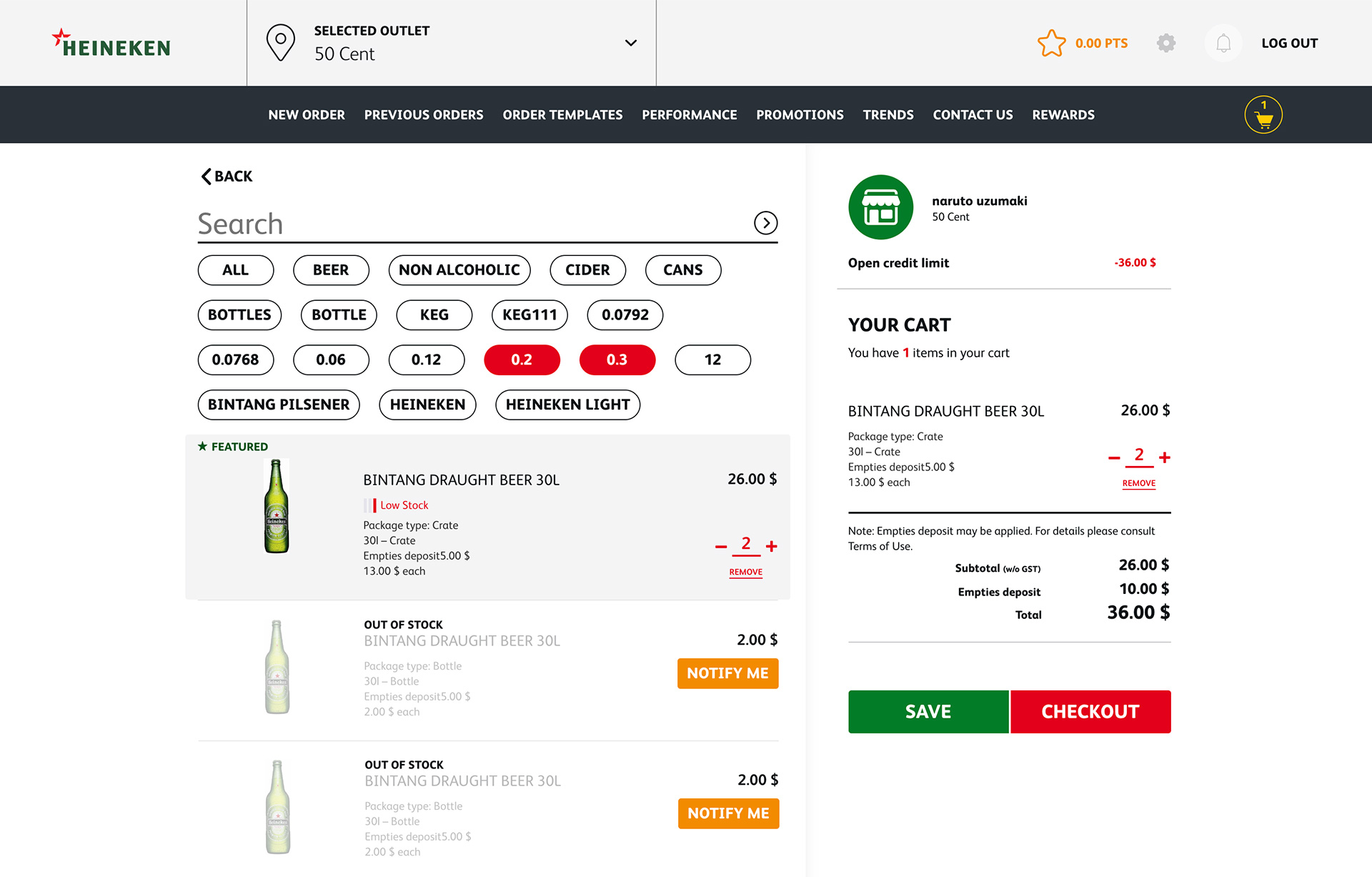Click first out-of-stock bottle thumbnail
Image resolution: width=1372 pixels, height=877 pixels.
point(277,668)
